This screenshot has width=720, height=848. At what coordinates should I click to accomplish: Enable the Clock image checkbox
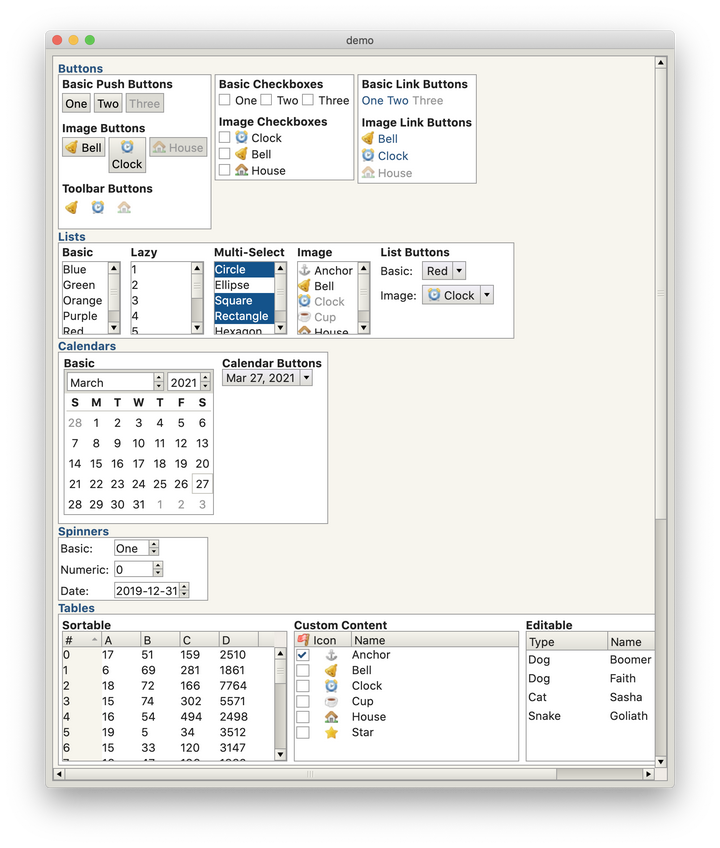(x=225, y=138)
